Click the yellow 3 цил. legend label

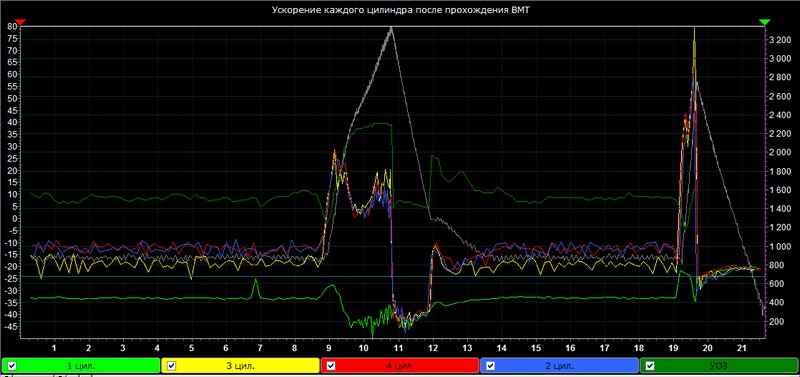(x=240, y=366)
